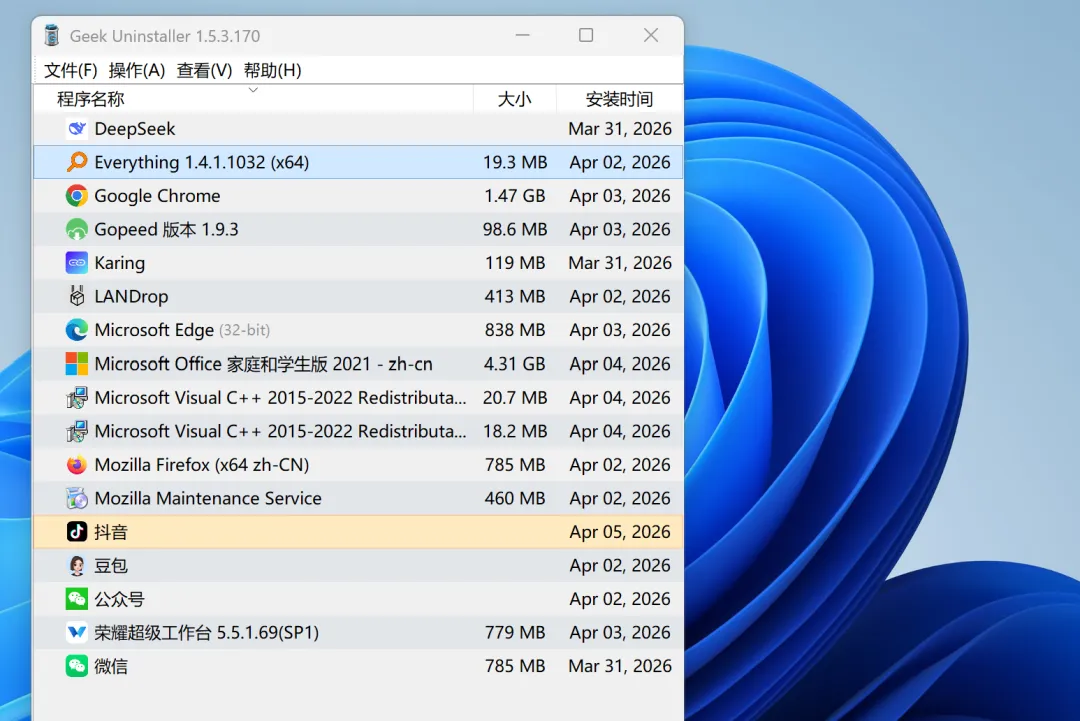Viewport: 1080px width, 721px height.
Task: Select Mozilla Maintenance Service entry name
Action: click(x=208, y=498)
